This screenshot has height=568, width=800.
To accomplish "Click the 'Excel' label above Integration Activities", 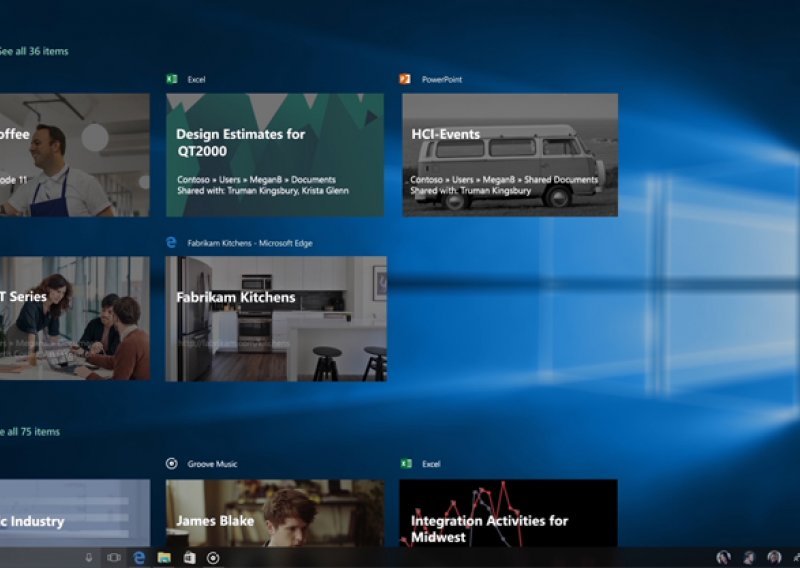I will coord(431,464).
